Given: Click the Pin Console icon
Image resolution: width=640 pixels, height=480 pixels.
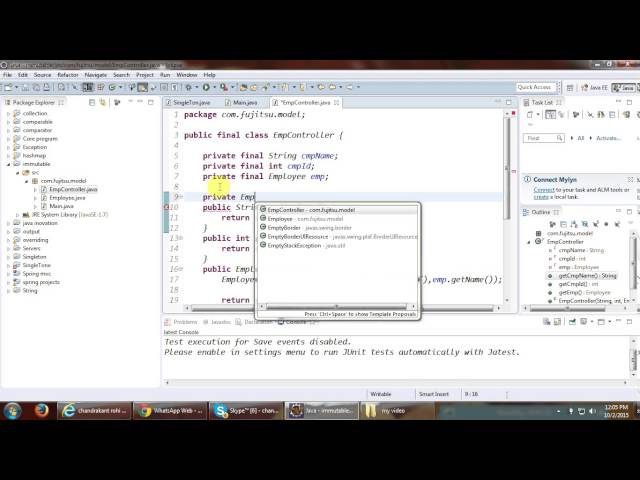Looking at the screenshot, I should click(572, 322).
